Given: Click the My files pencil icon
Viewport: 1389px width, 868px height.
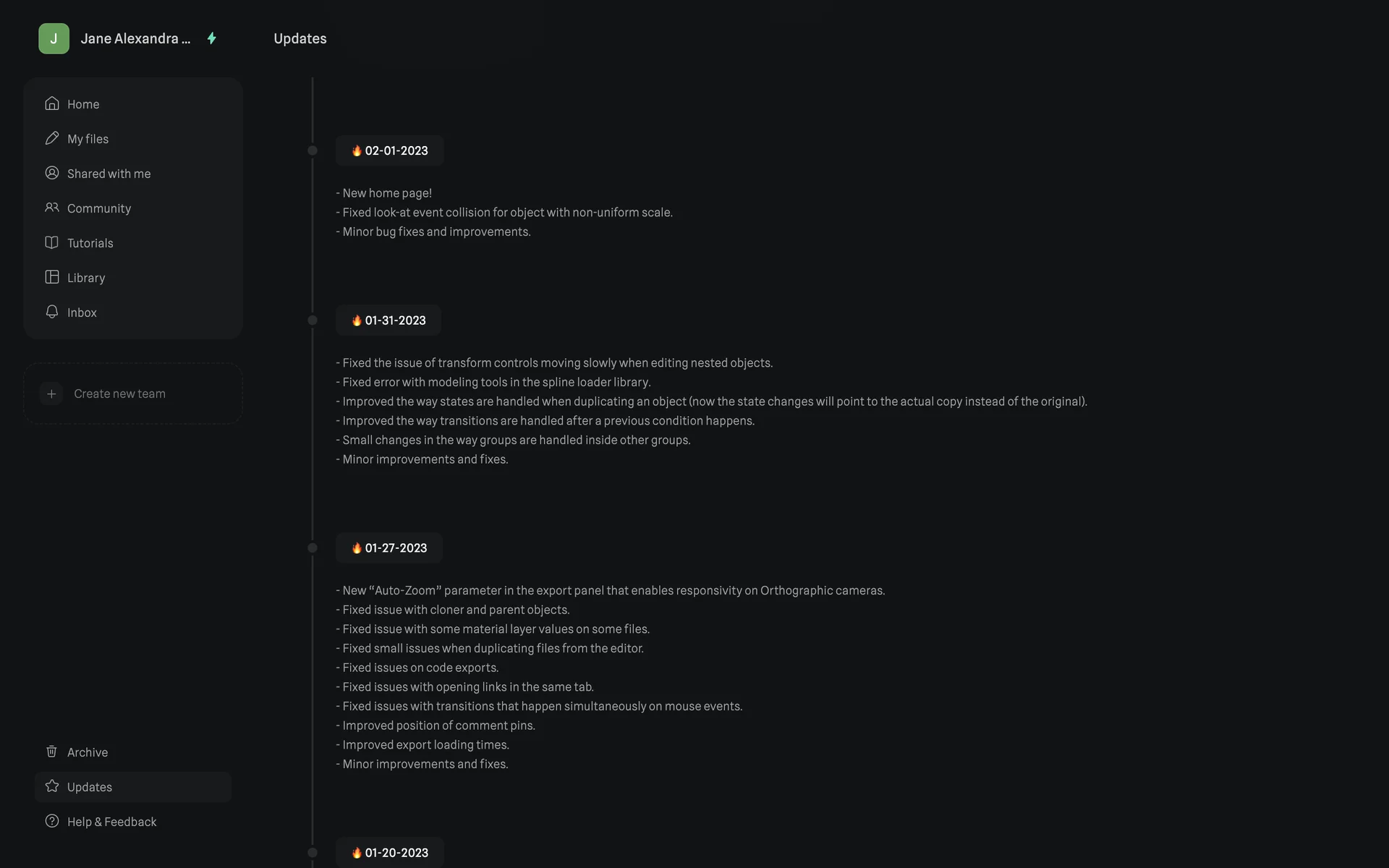Looking at the screenshot, I should click(51, 138).
